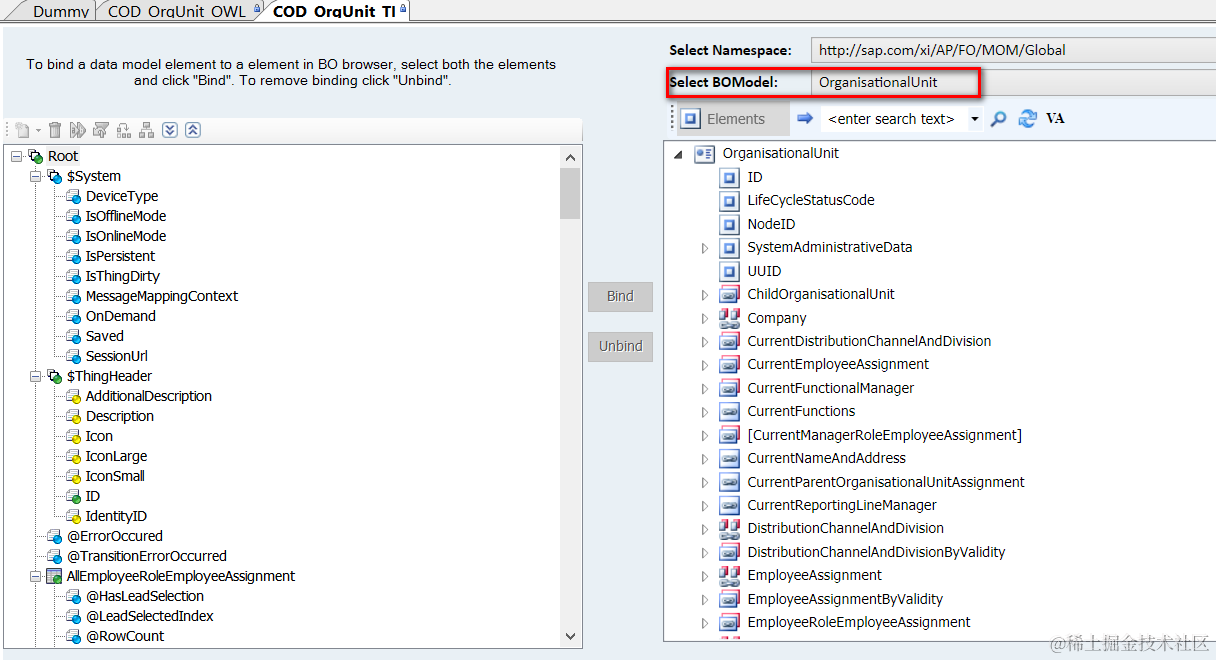Select the UUID element
Screen dimensions: 1216x660
[764, 271]
